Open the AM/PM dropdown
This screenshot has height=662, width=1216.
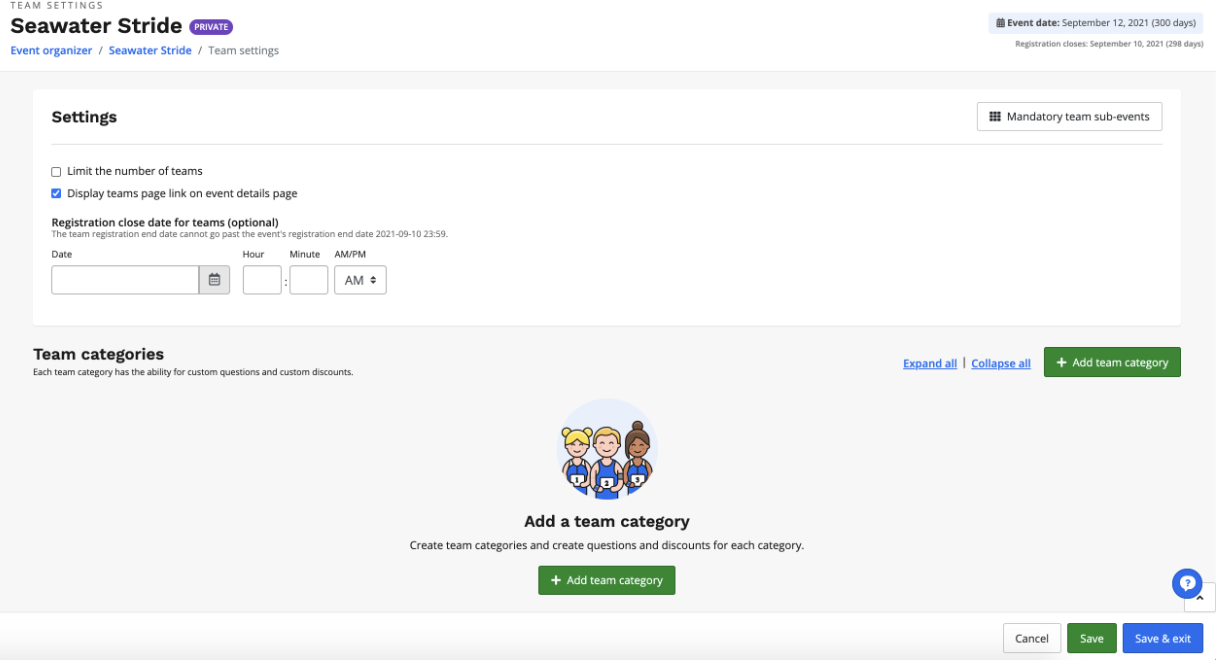click(360, 280)
